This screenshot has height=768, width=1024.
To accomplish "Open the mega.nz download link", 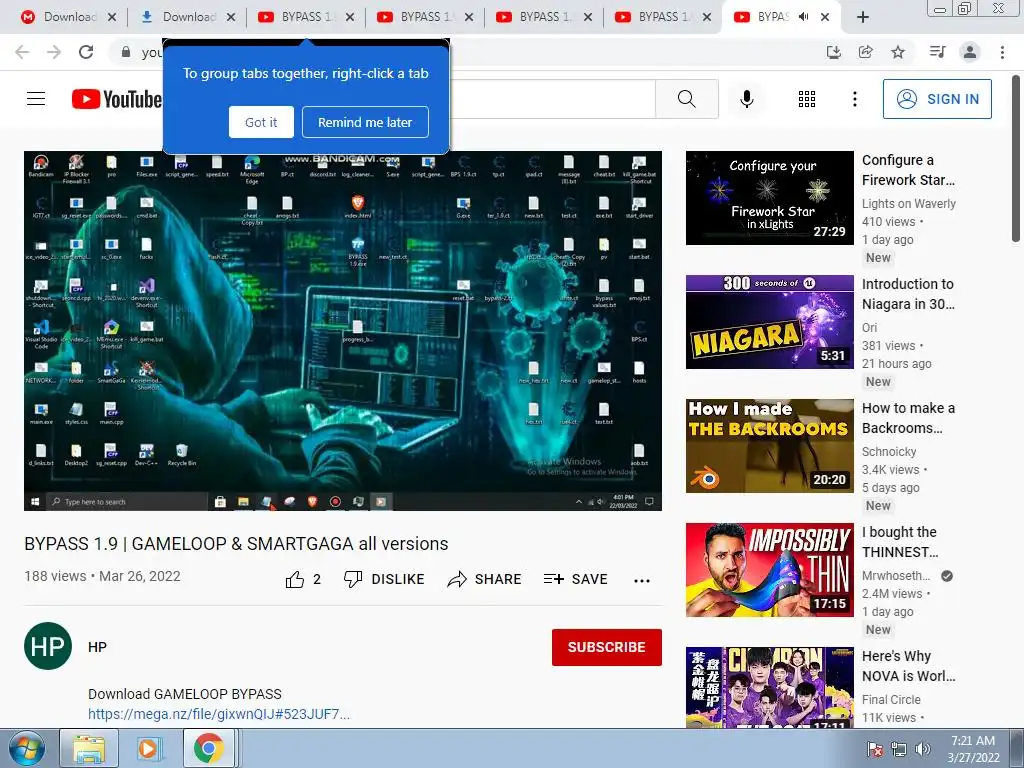I will 219,714.
